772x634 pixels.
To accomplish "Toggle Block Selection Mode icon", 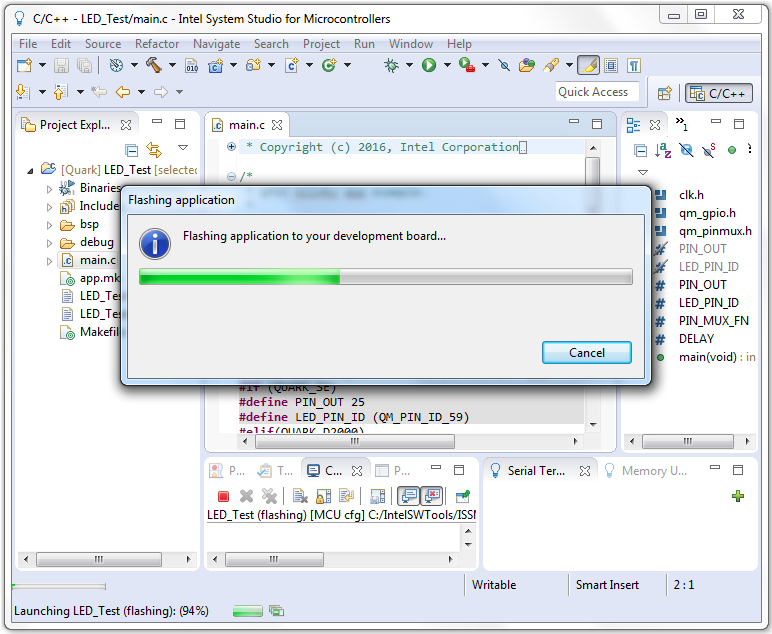I will [611, 65].
